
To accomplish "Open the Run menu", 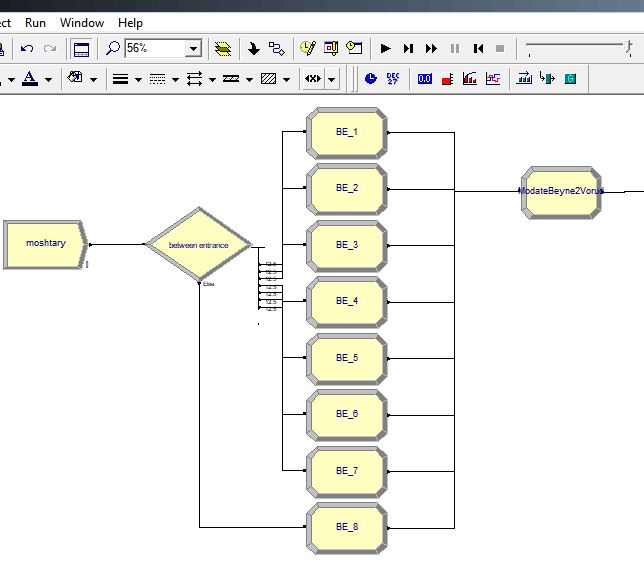I will [x=35, y=23].
